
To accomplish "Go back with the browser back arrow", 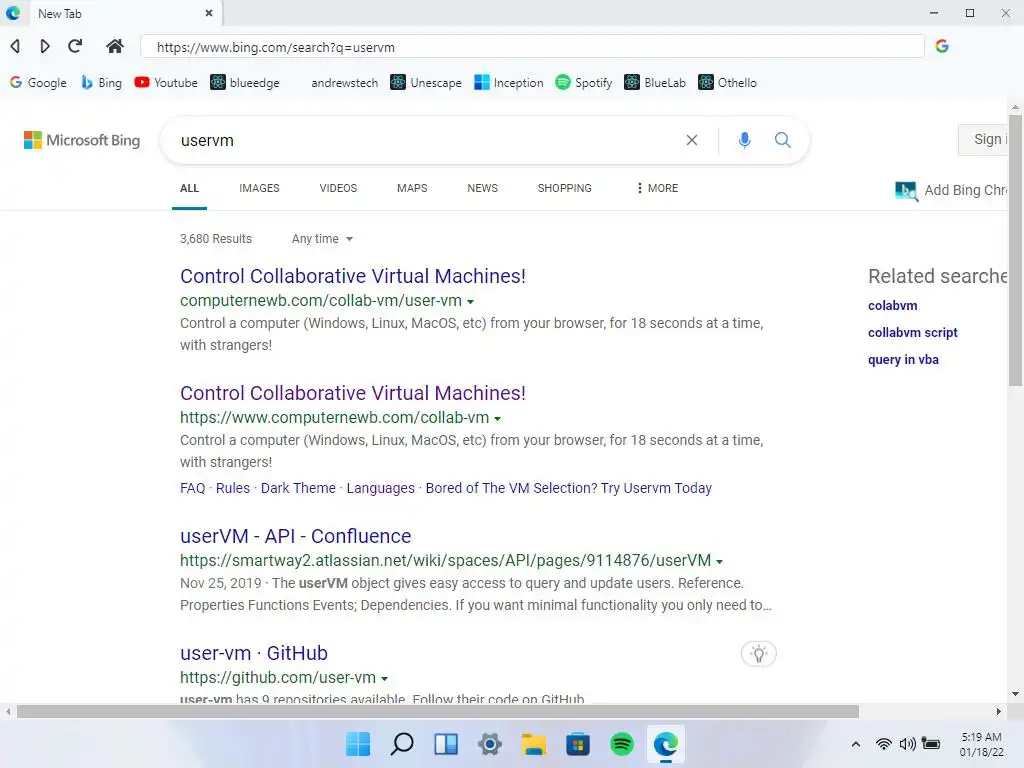I will (15, 46).
